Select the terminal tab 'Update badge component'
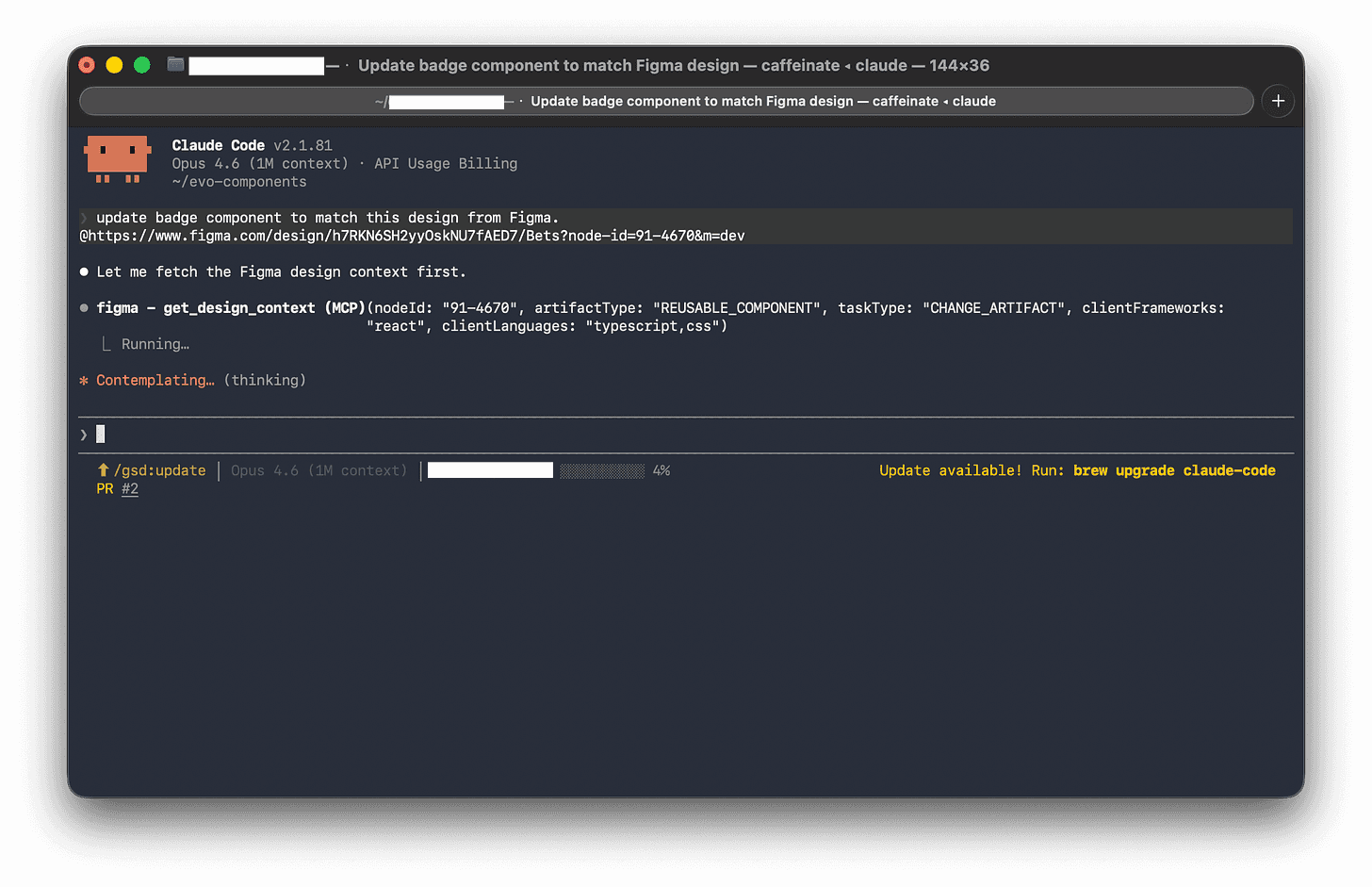 pos(666,101)
